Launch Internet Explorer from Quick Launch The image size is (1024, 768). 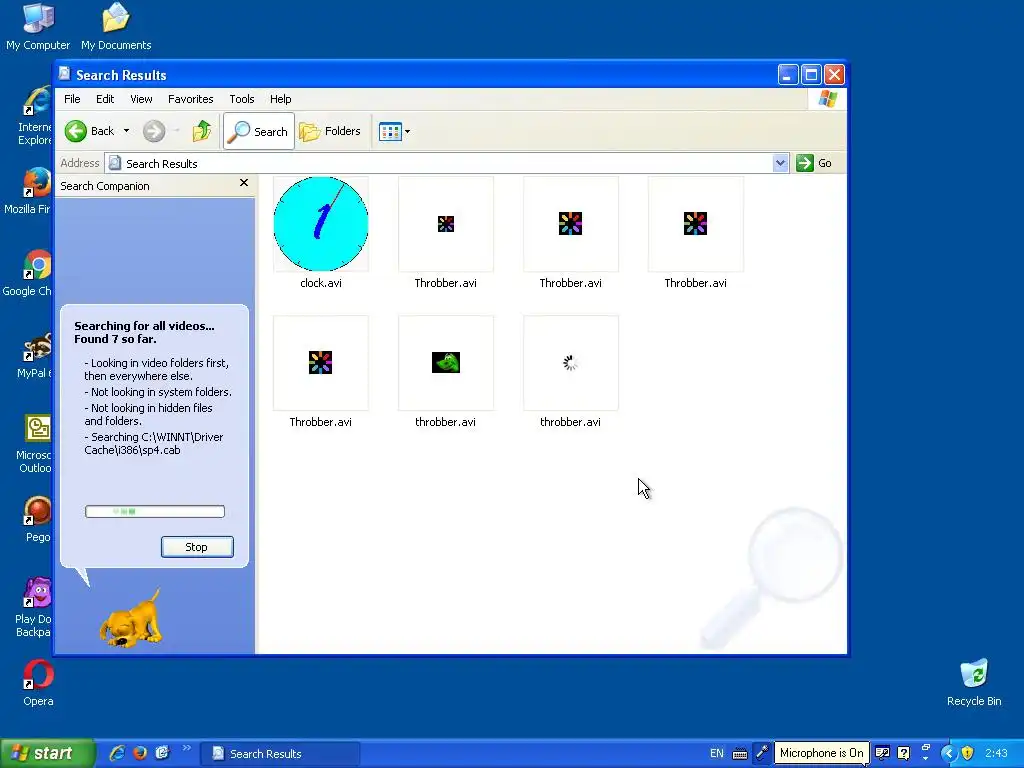pyautogui.click(x=118, y=753)
